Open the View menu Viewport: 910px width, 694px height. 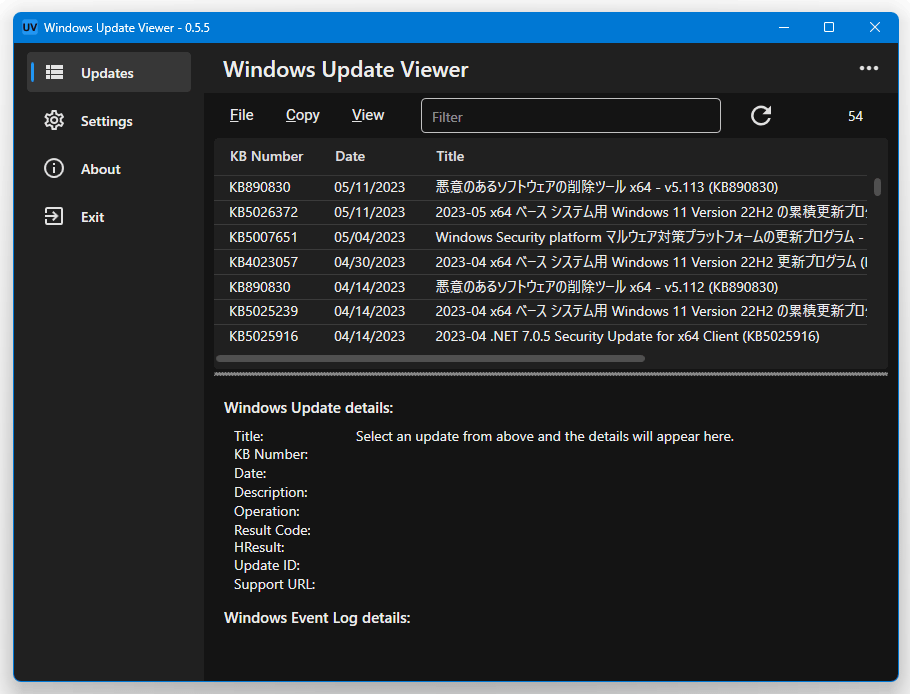(x=368, y=115)
